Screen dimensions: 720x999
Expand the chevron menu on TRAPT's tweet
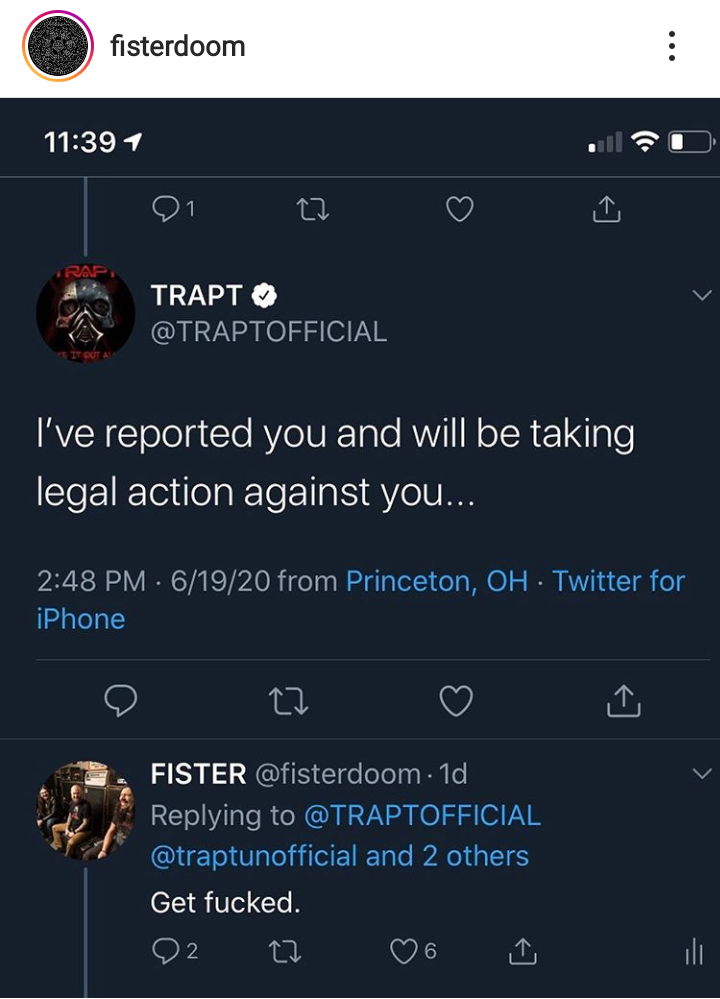[702, 295]
